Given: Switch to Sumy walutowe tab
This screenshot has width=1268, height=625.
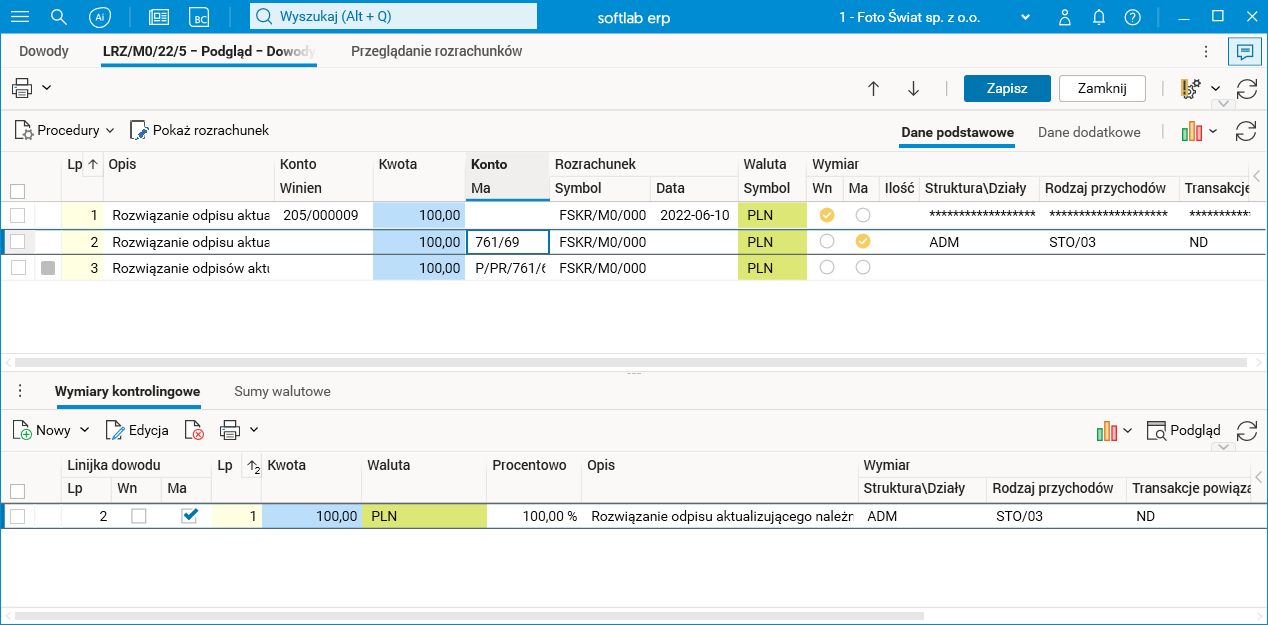Looking at the screenshot, I should click(x=282, y=391).
